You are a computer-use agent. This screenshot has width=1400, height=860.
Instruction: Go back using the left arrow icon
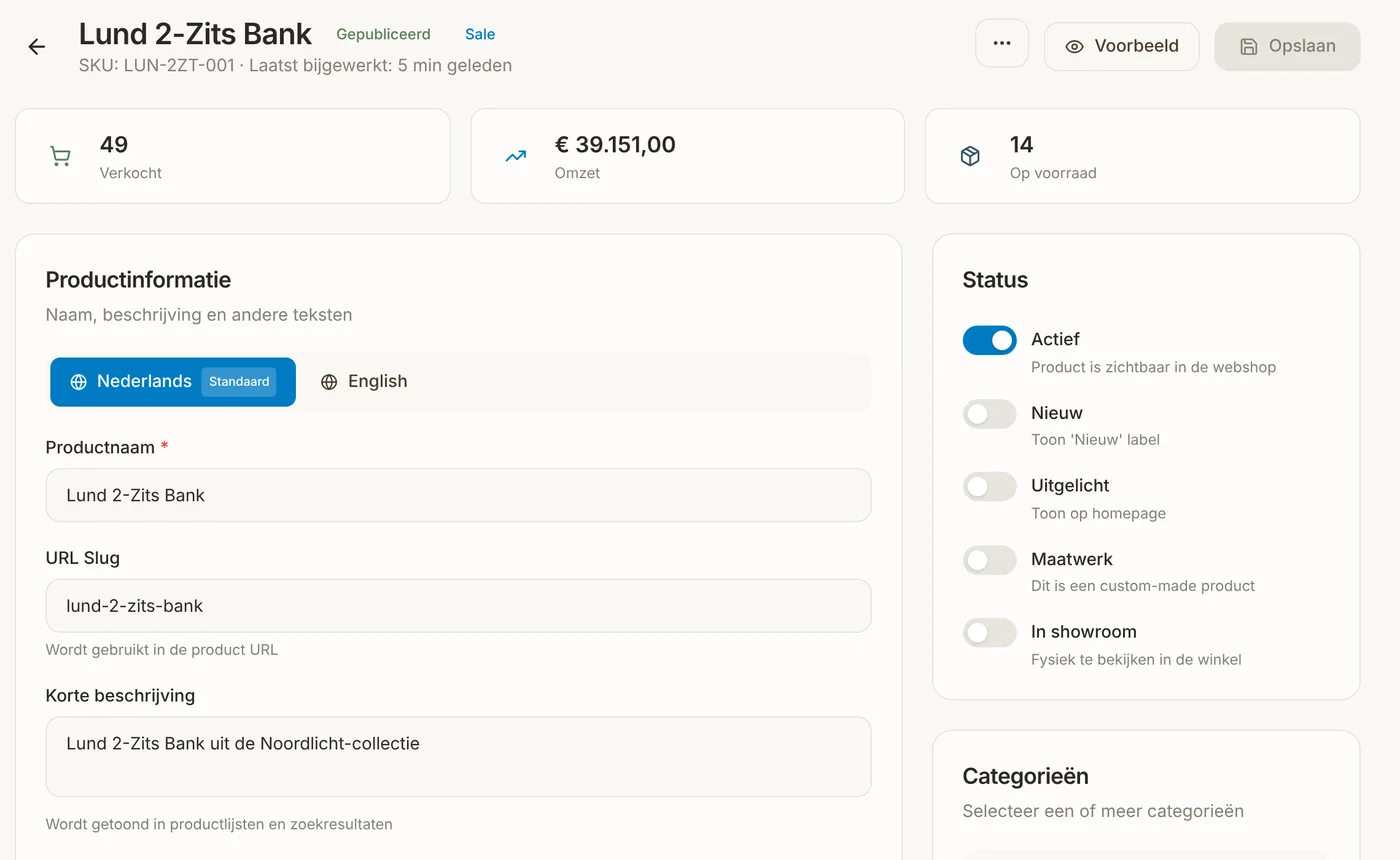[x=37, y=47]
